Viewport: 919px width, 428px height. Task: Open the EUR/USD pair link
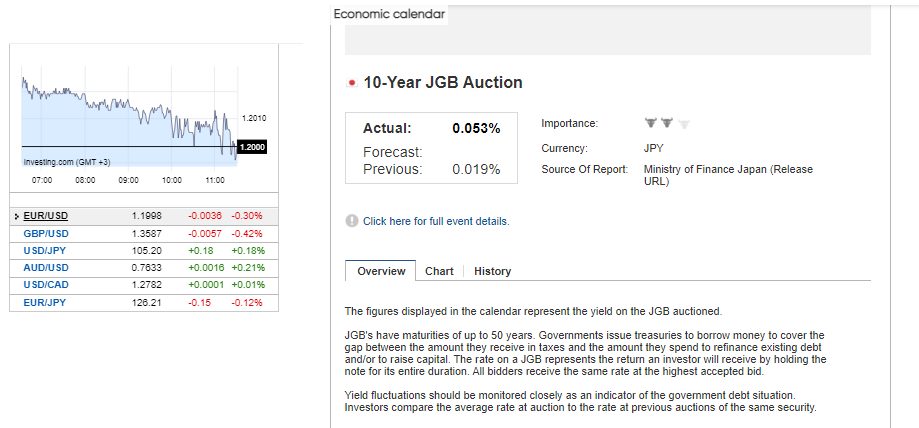tap(45, 216)
